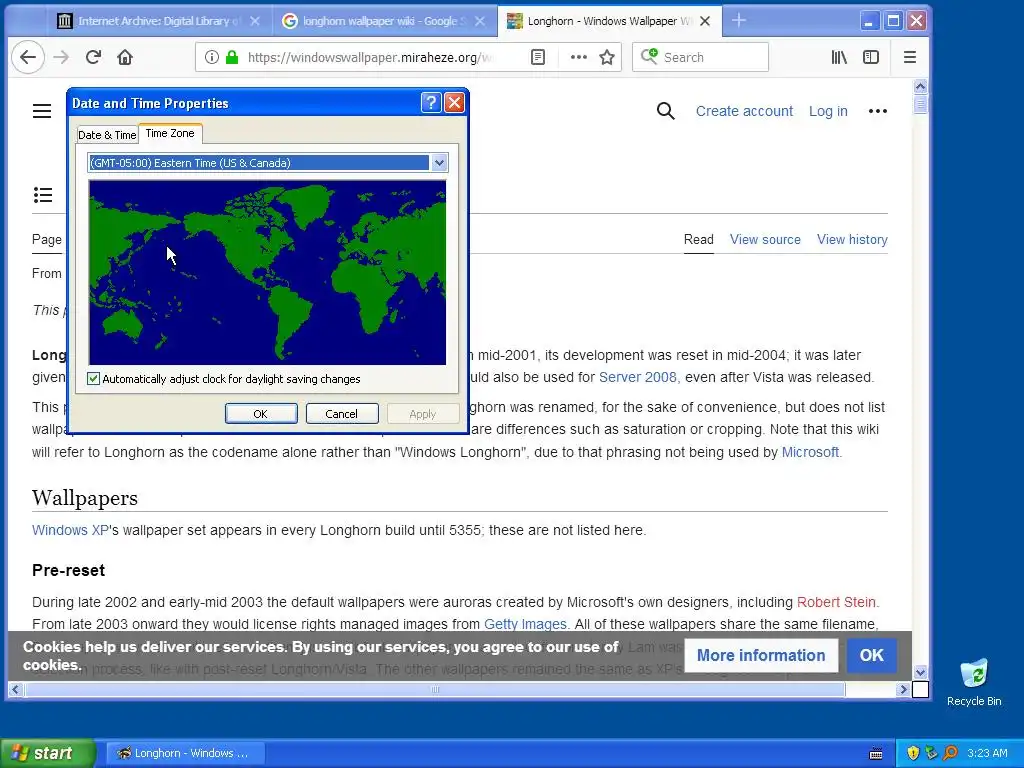This screenshot has height=768, width=1024.
Task: Open the wiki sidebar hamburger menu
Action: click(x=42, y=111)
